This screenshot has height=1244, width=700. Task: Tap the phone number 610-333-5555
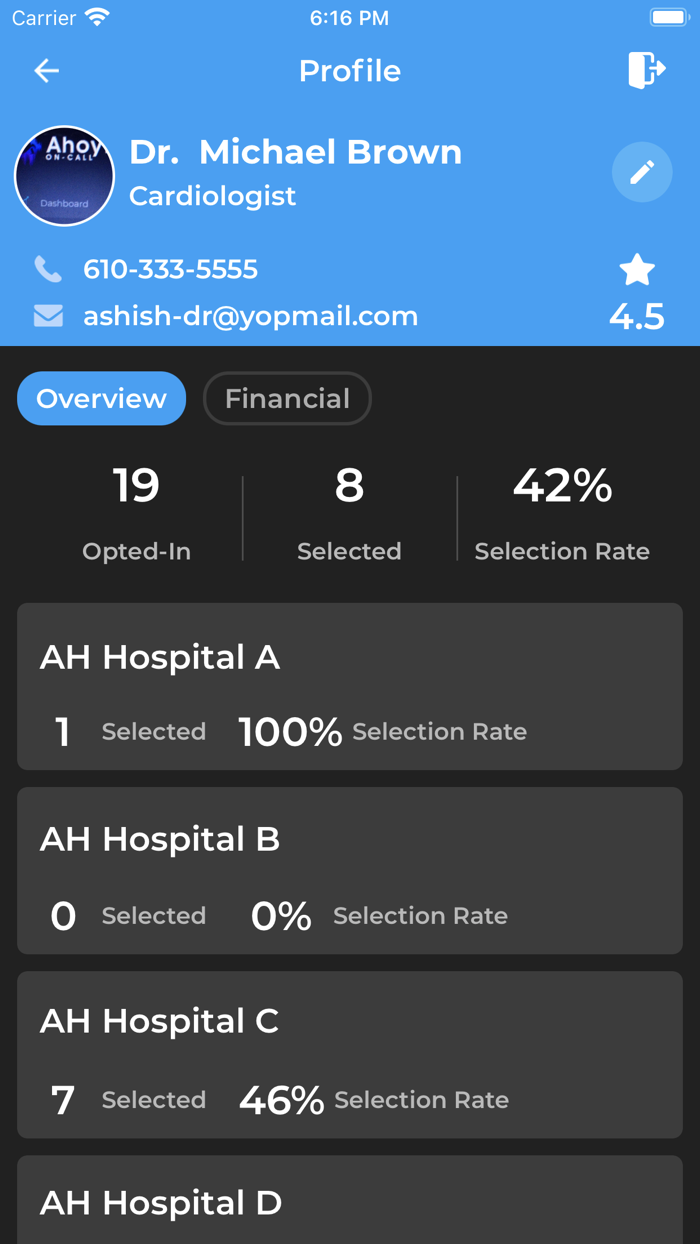click(x=170, y=269)
